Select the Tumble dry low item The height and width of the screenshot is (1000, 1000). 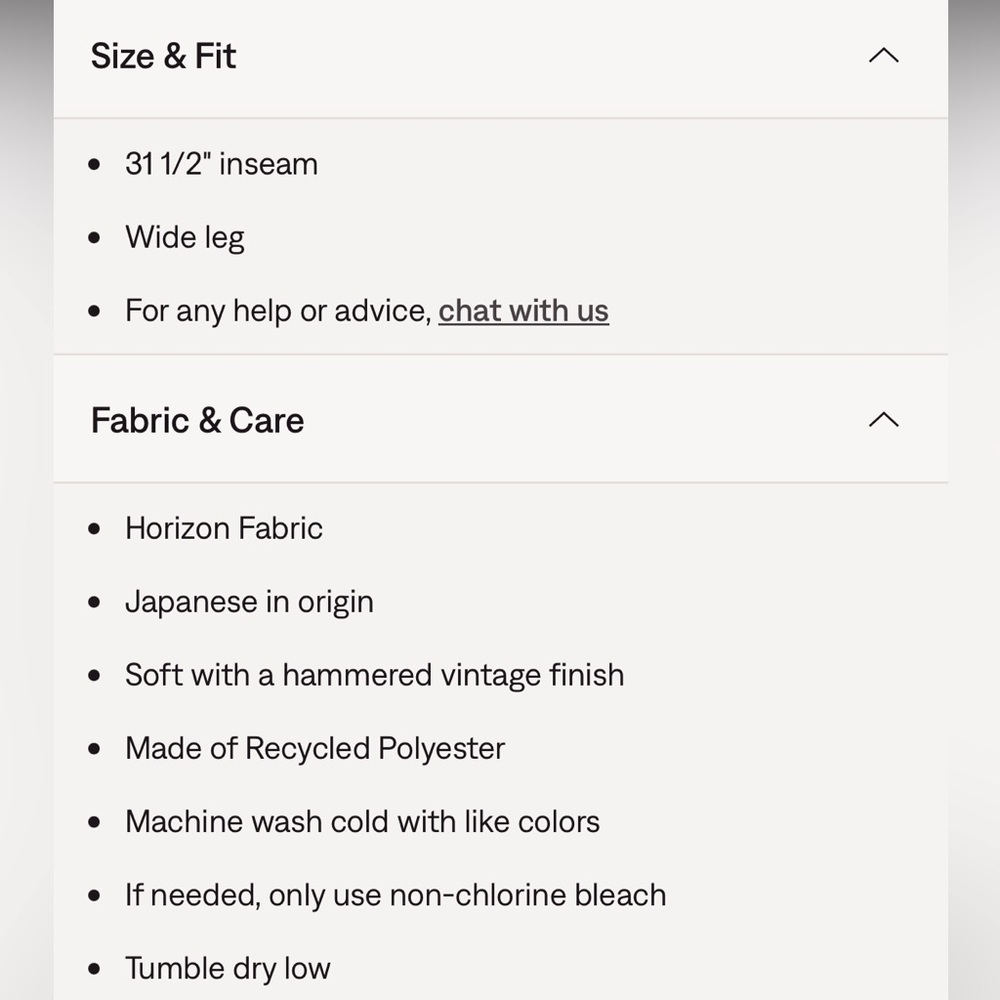(x=228, y=969)
